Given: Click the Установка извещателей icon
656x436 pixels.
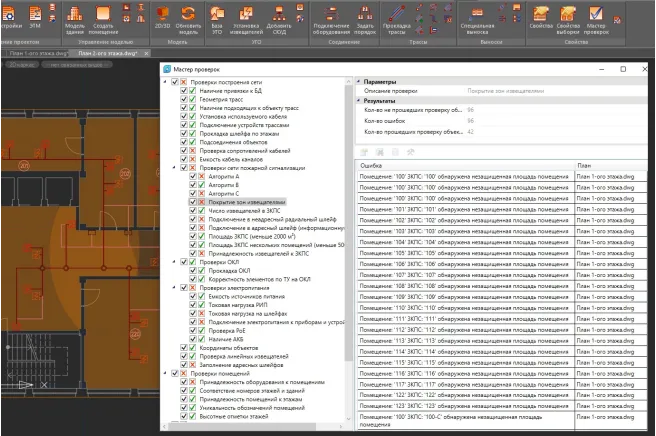Looking at the screenshot, I should pyautogui.click(x=246, y=14).
